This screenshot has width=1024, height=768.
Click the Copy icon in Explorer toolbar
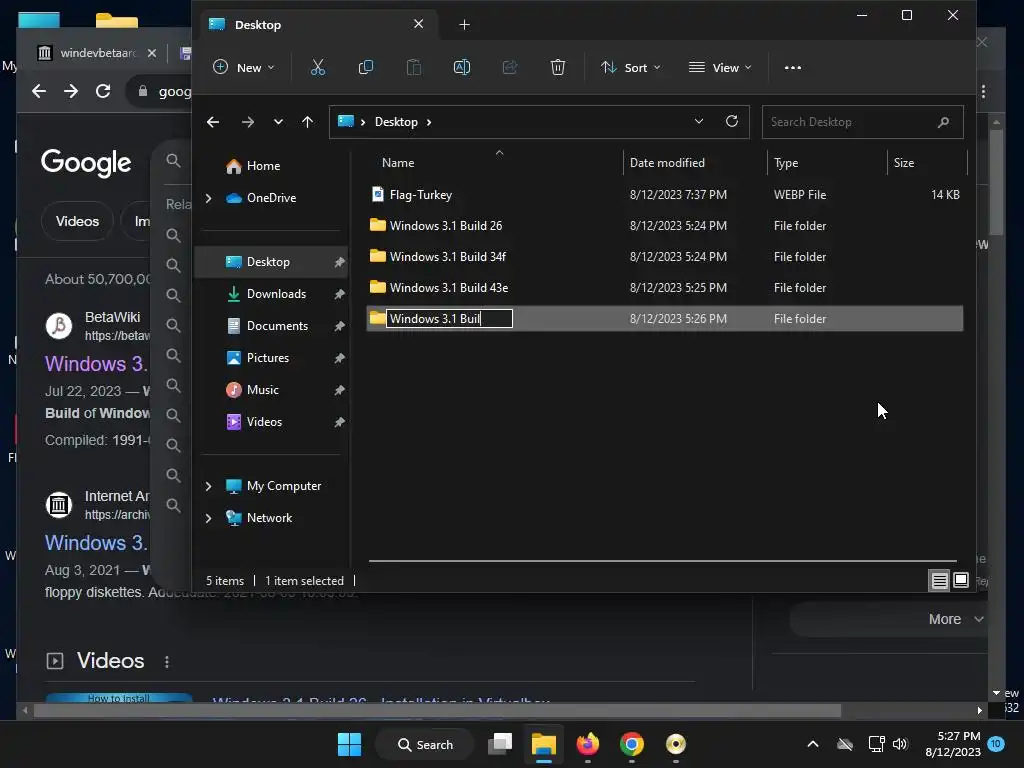tap(366, 67)
